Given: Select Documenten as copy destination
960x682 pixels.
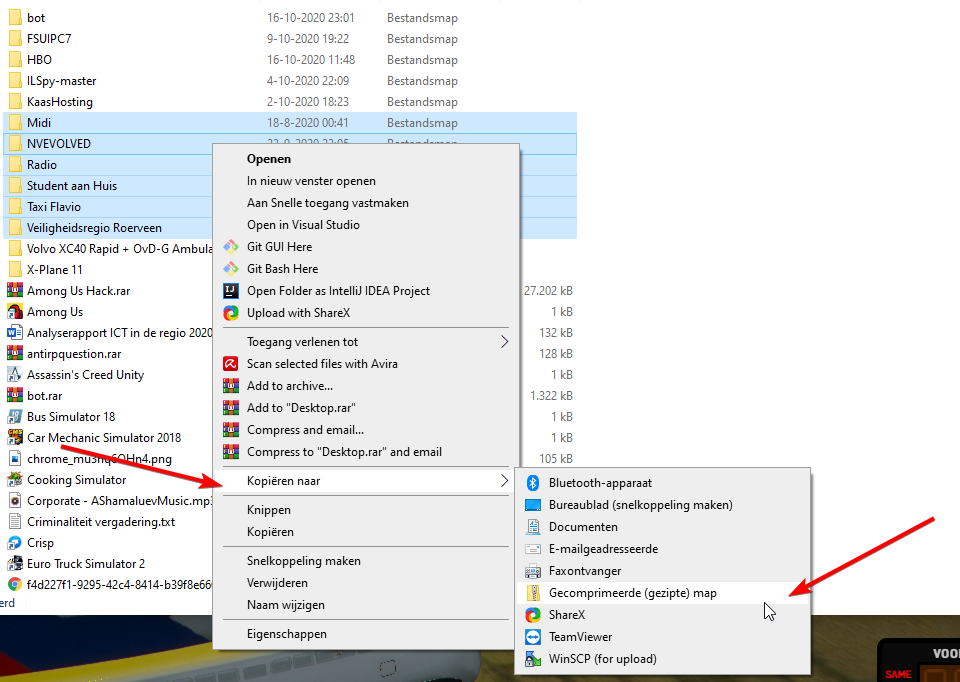Looking at the screenshot, I should pyautogui.click(x=583, y=527).
